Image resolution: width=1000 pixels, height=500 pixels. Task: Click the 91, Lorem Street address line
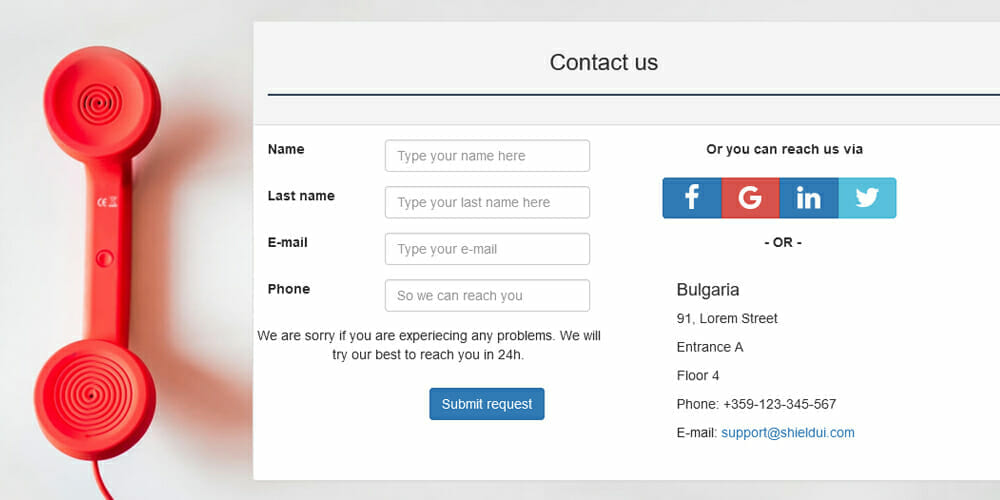pyautogui.click(x=727, y=318)
